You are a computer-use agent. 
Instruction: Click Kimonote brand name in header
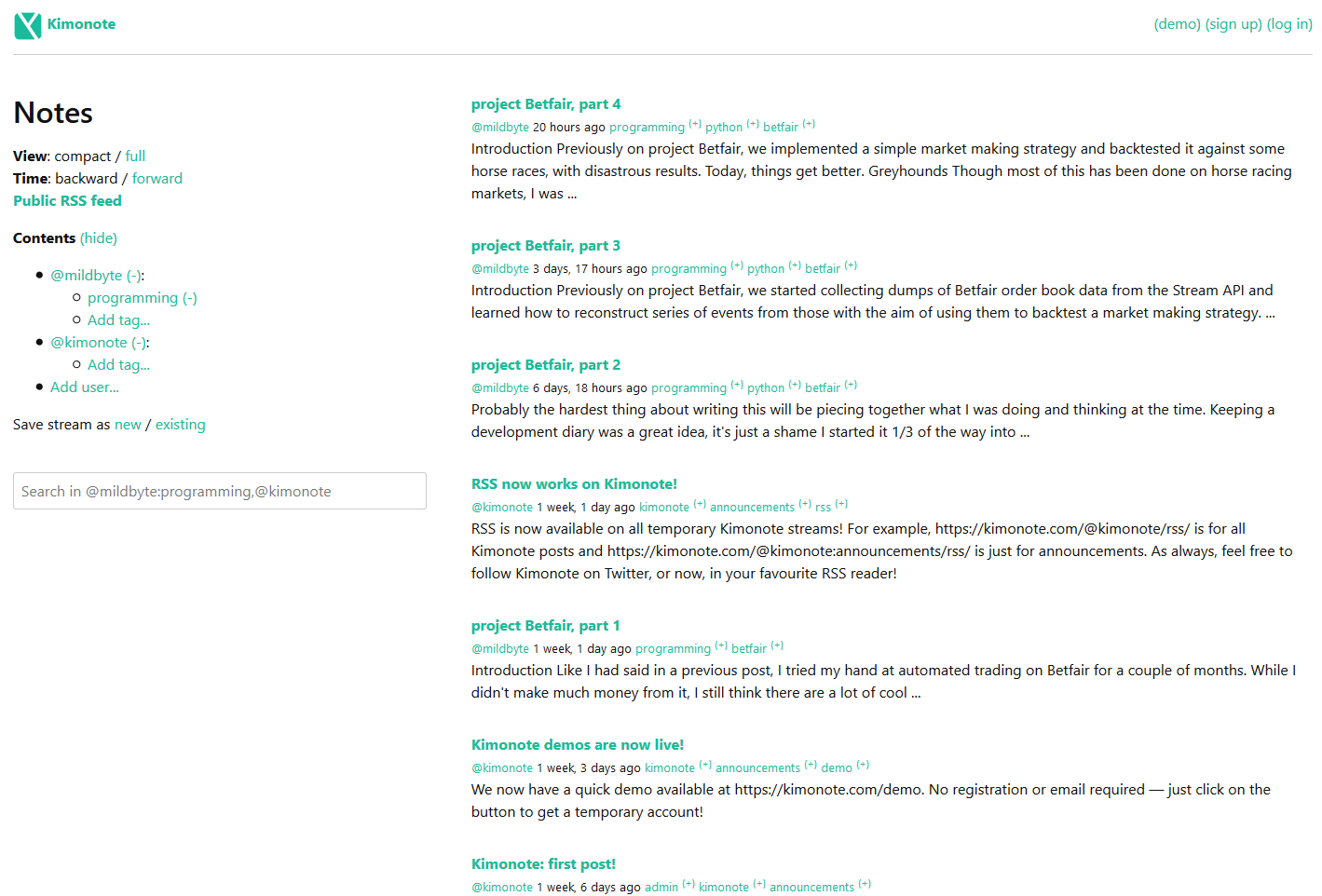tap(81, 24)
